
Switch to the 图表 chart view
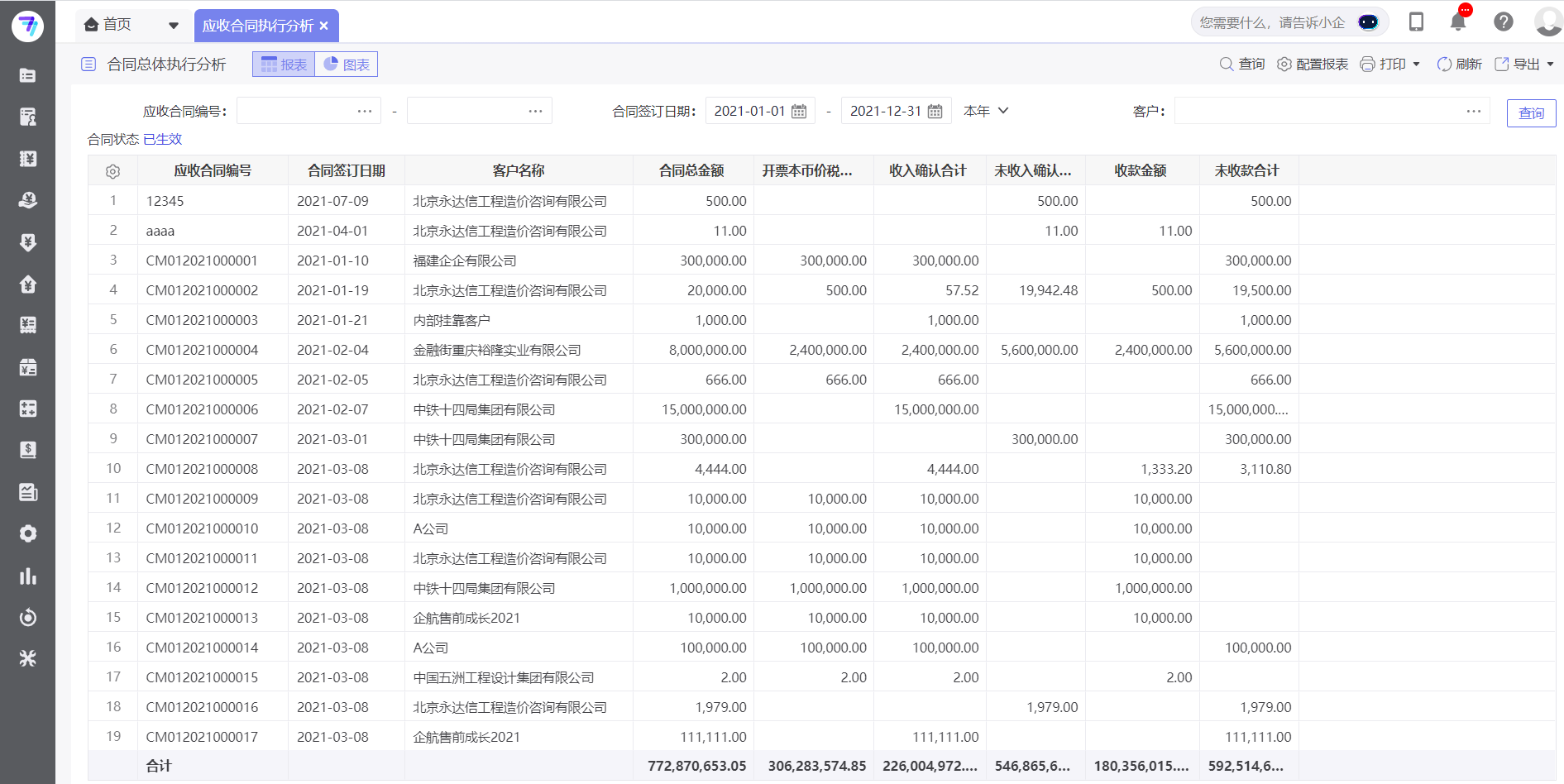click(347, 64)
